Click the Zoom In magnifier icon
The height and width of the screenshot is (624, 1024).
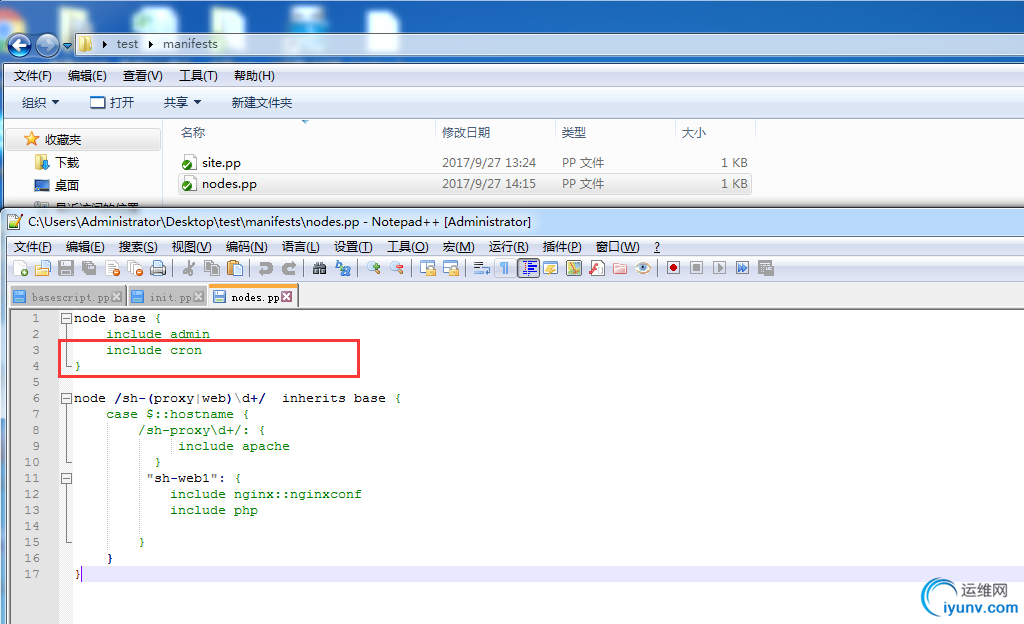point(374,268)
